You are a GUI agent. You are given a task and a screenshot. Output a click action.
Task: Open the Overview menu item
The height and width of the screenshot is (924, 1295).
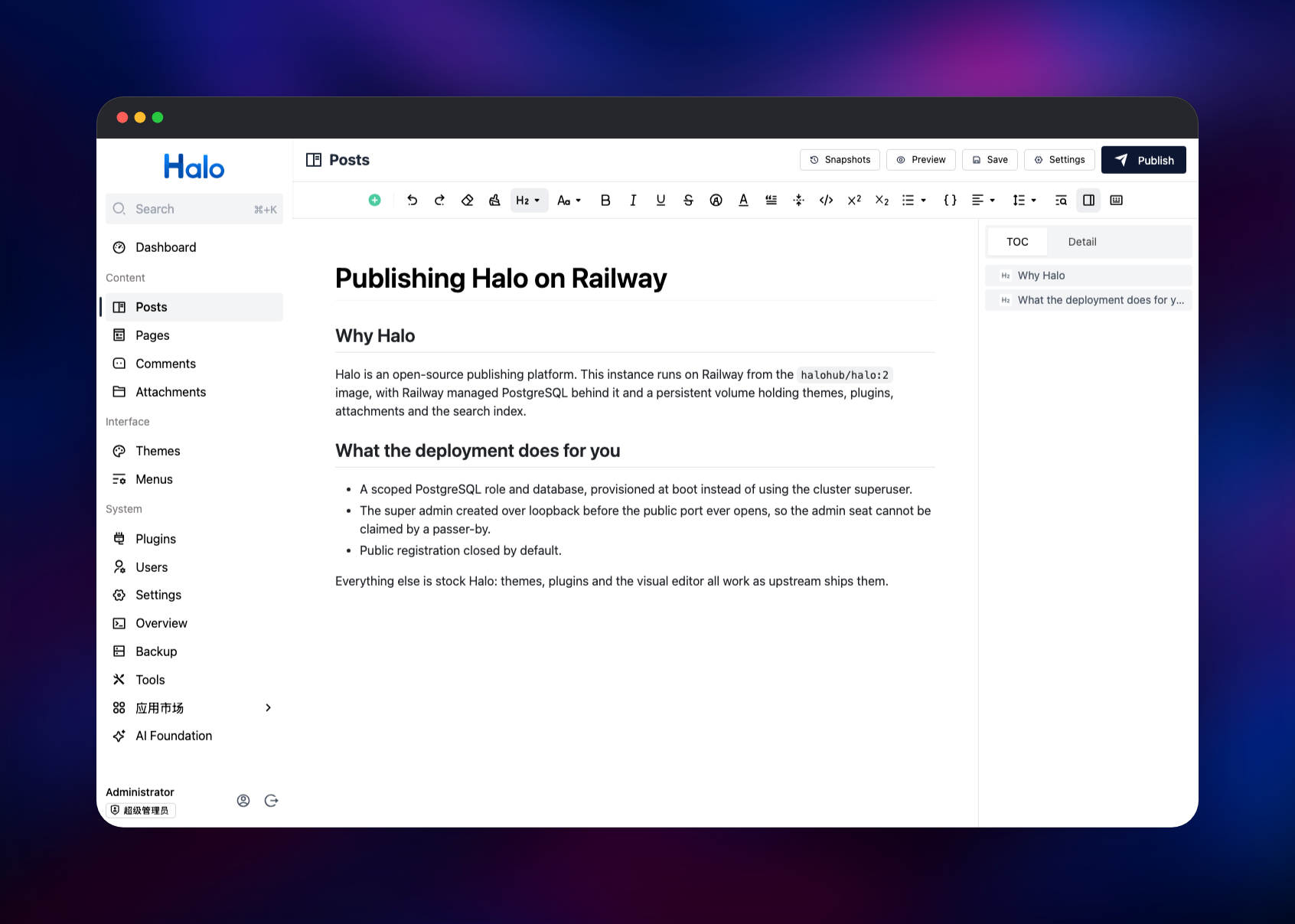pyautogui.click(x=194, y=623)
